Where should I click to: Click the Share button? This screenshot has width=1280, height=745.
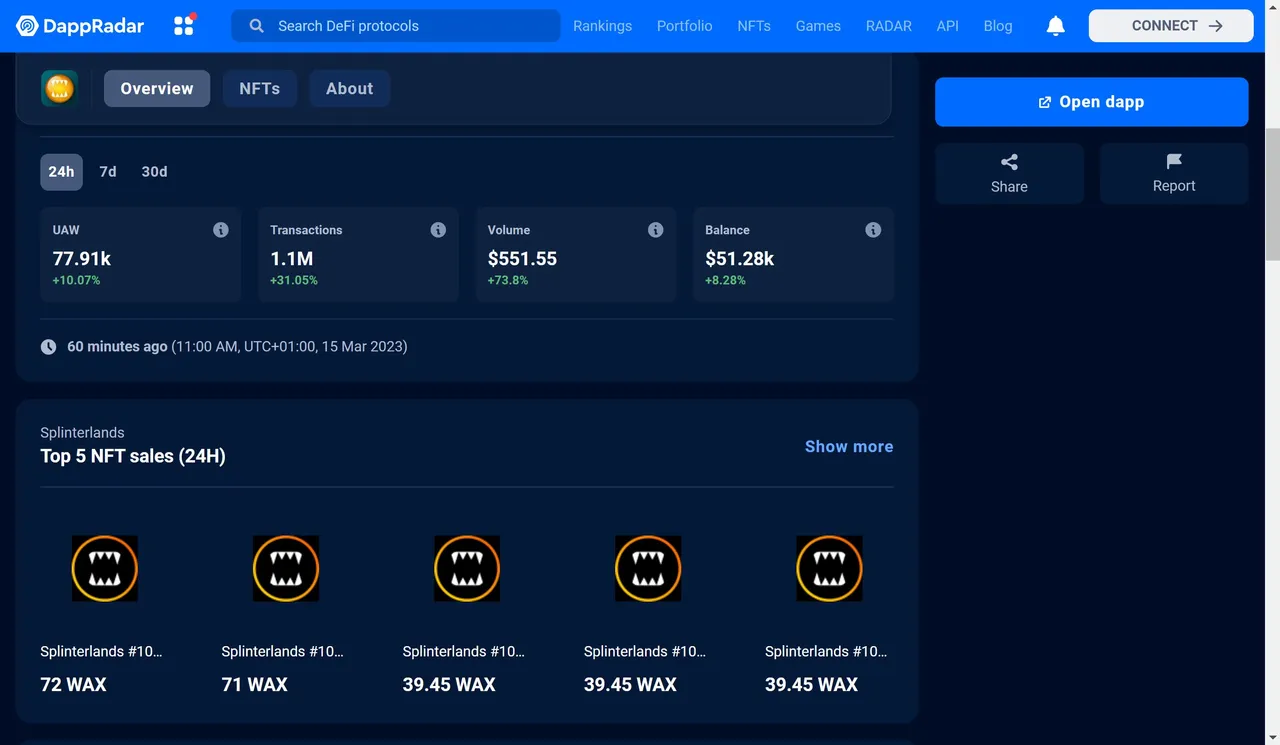pyautogui.click(x=1009, y=173)
